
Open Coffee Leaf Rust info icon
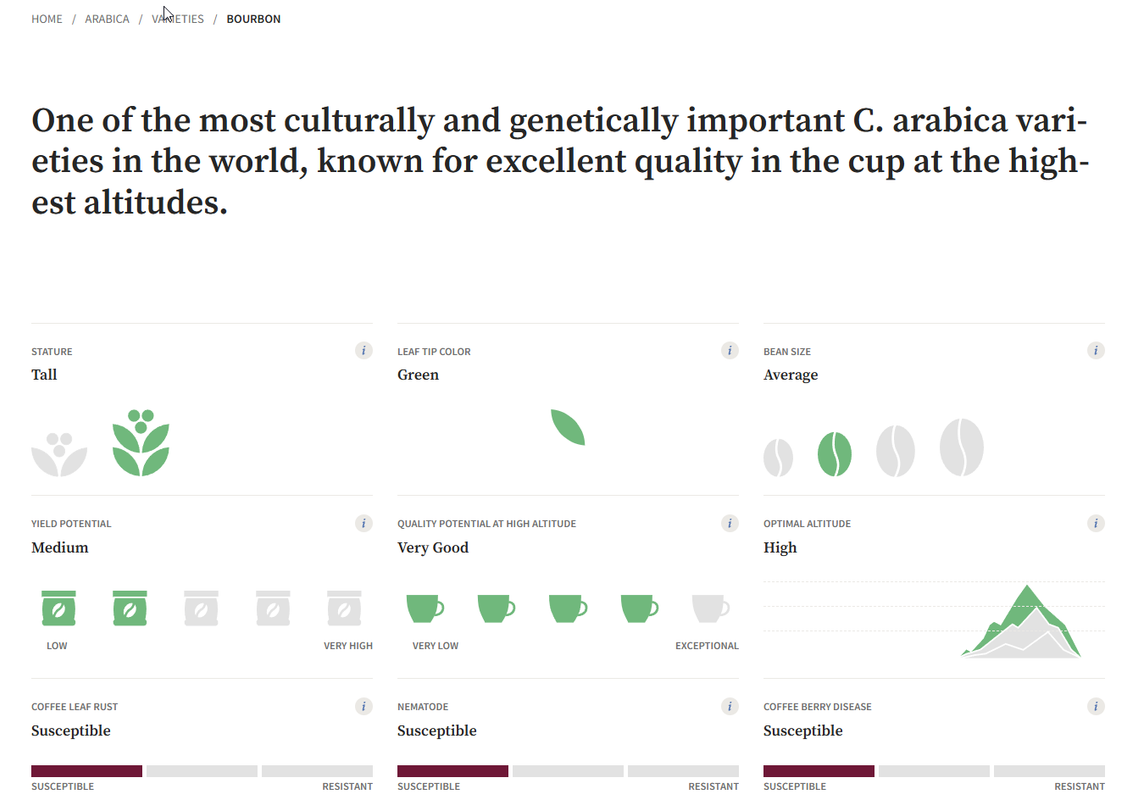tap(364, 706)
